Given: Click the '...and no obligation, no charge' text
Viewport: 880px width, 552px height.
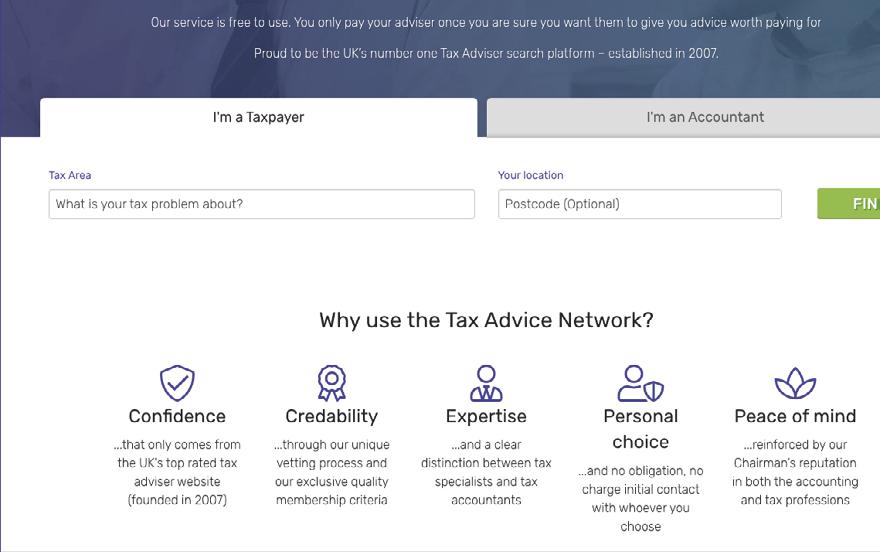Looking at the screenshot, I should [640, 499].
